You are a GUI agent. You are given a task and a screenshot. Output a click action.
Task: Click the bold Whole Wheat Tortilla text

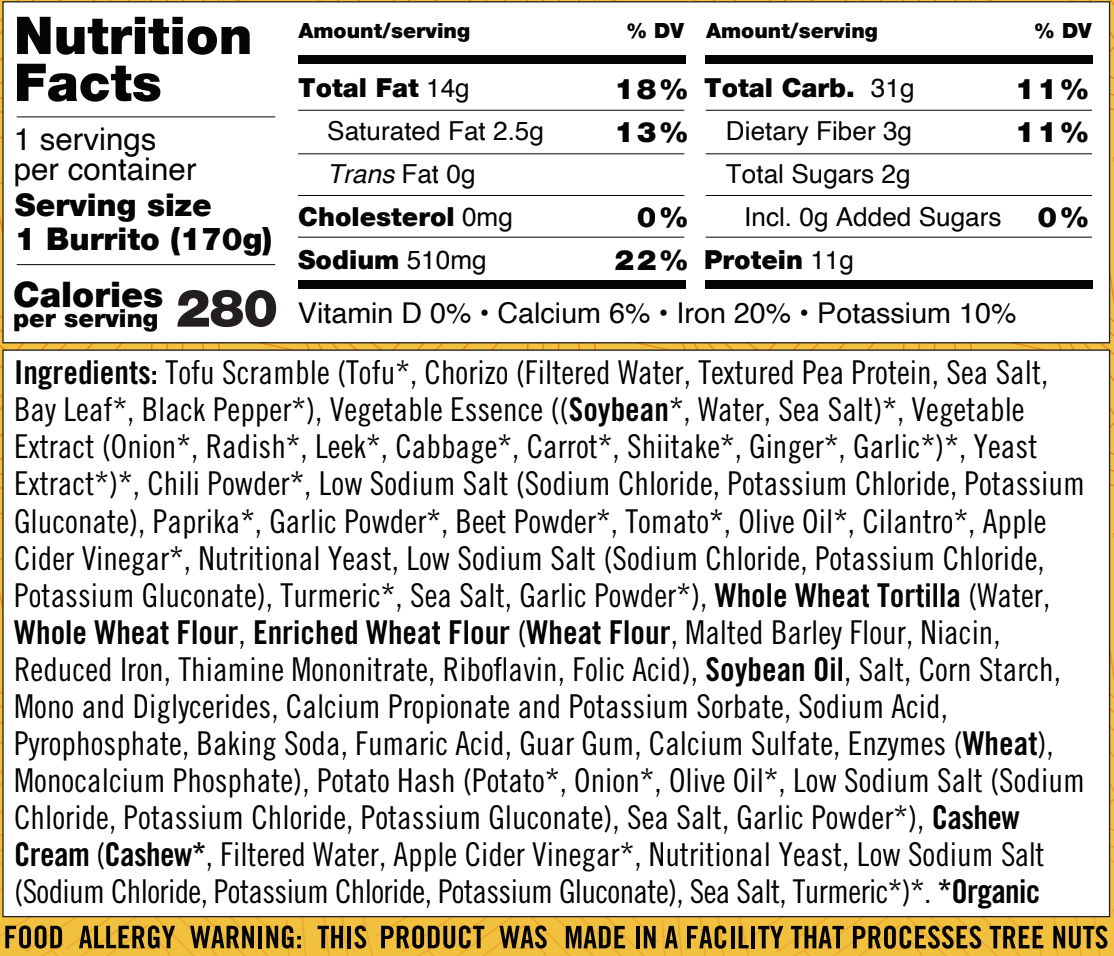(837, 596)
